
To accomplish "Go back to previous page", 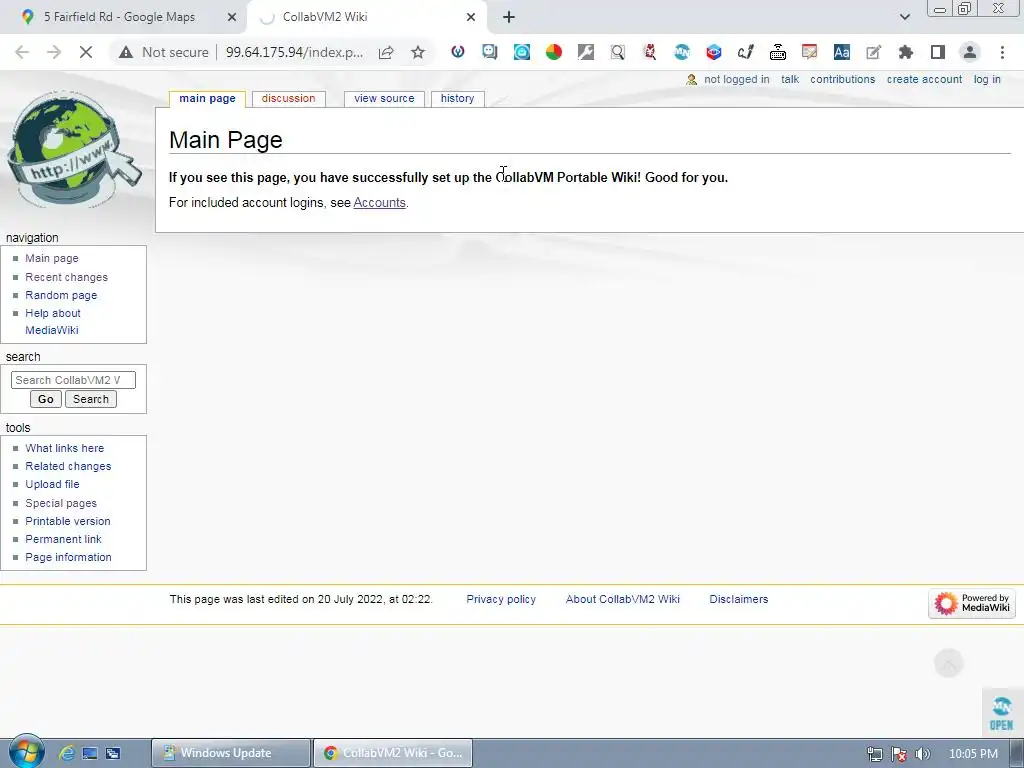I will point(22,52).
